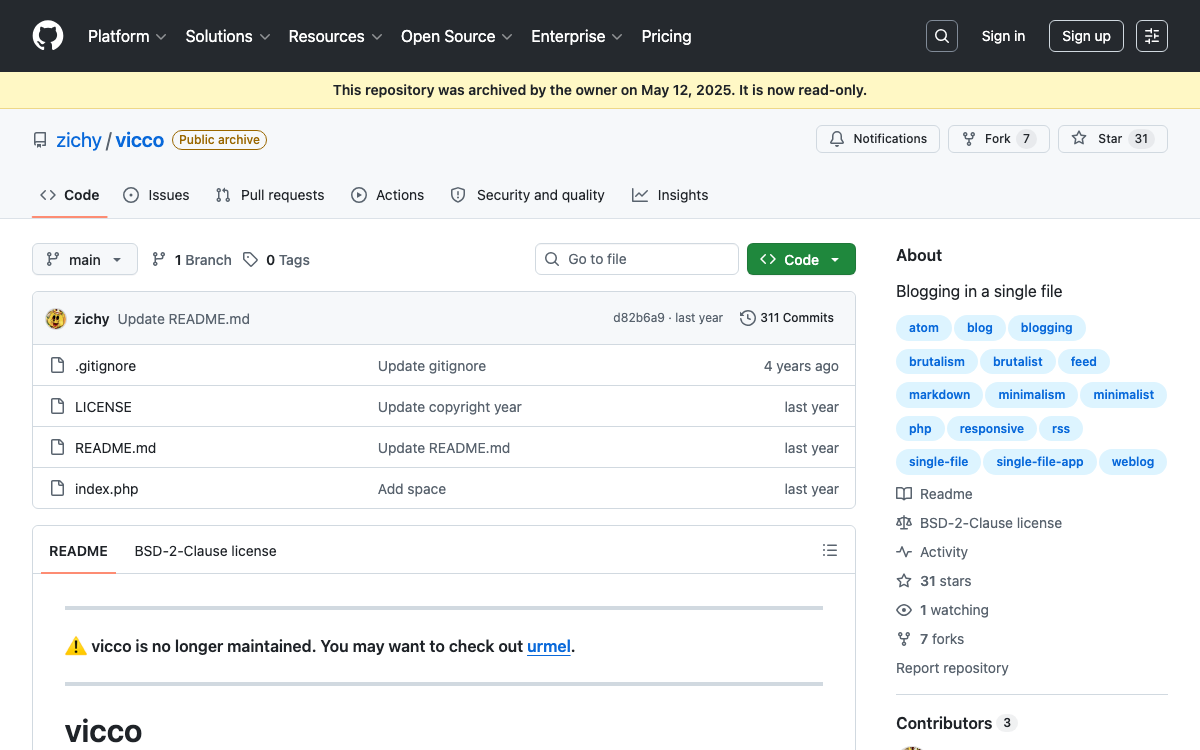The image size is (1200, 750).
Task: Click the eye icon beside 1 watching
Action: point(904,610)
